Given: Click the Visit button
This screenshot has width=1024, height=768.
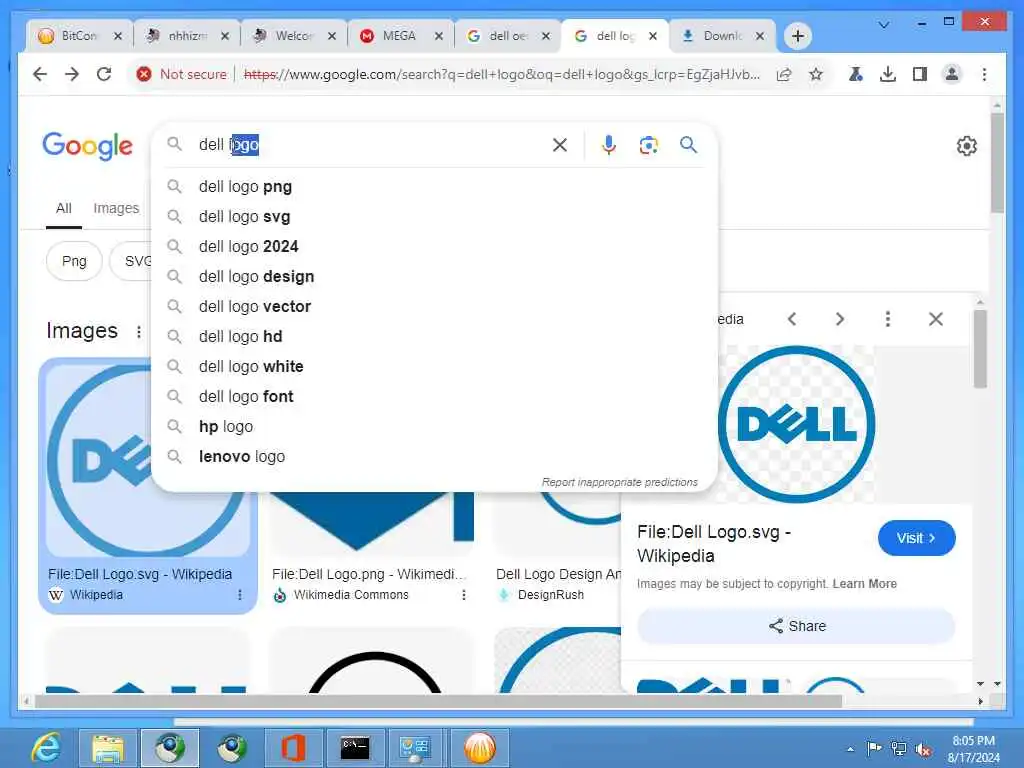Looking at the screenshot, I should (x=916, y=538).
